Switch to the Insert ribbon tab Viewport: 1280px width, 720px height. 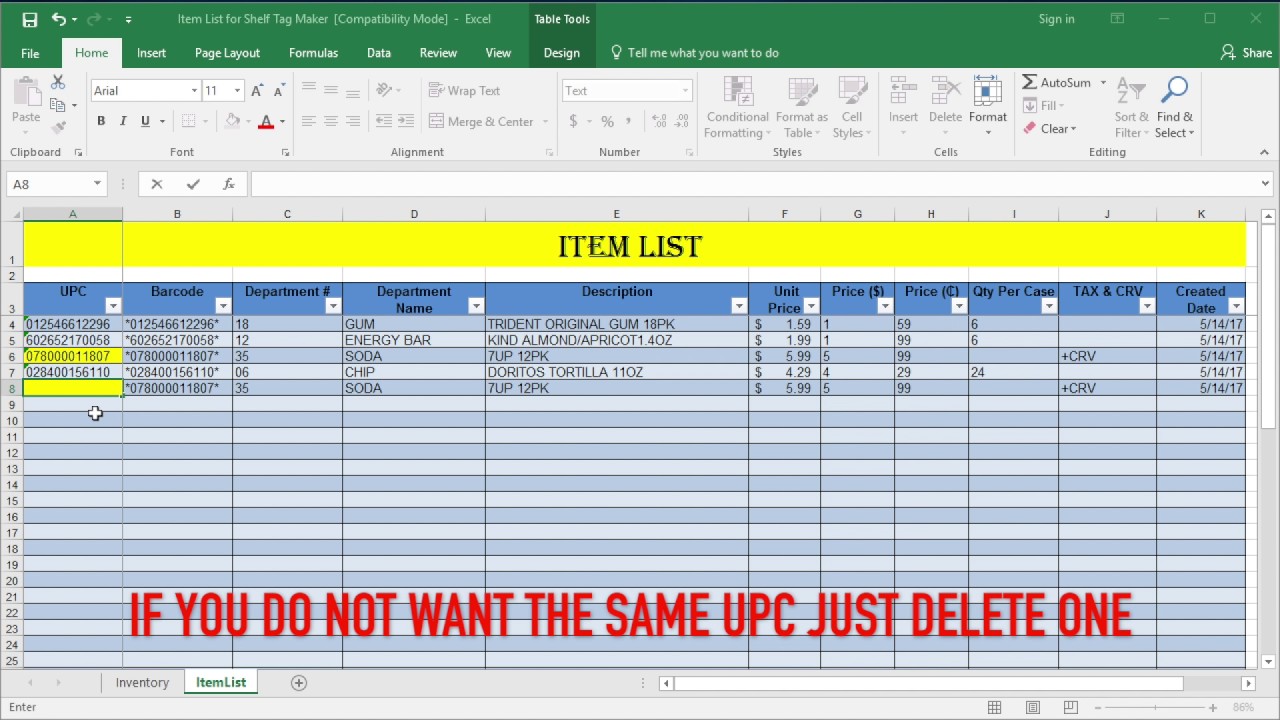(152, 53)
